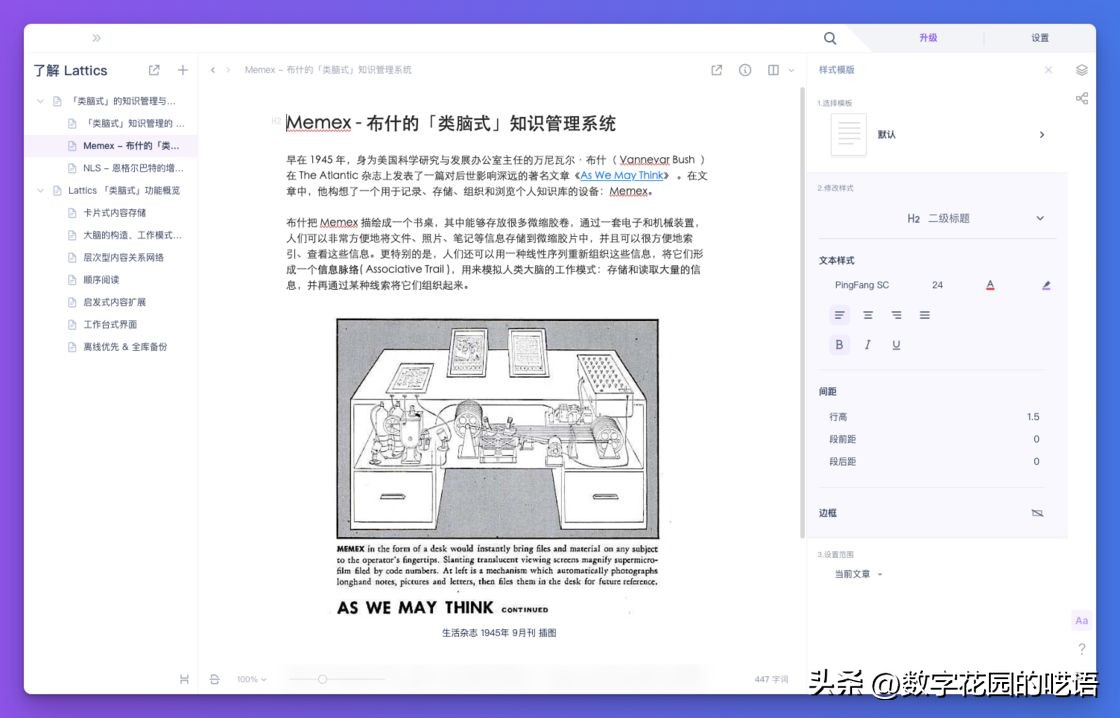Choose the 默认 template row
Image resolution: width=1120 pixels, height=718 pixels.
click(x=937, y=134)
